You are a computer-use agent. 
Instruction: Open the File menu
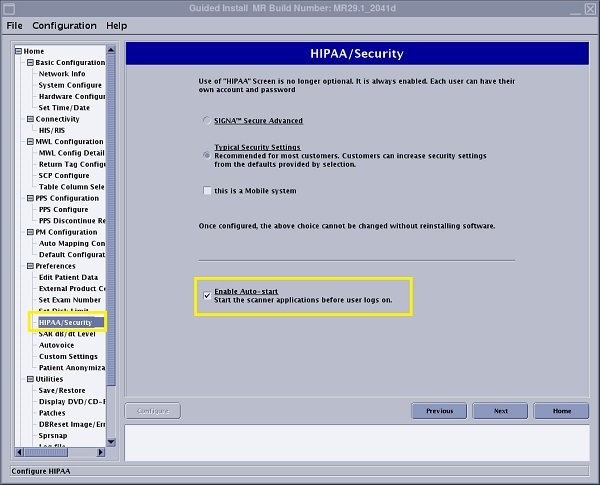pyautogui.click(x=15, y=25)
